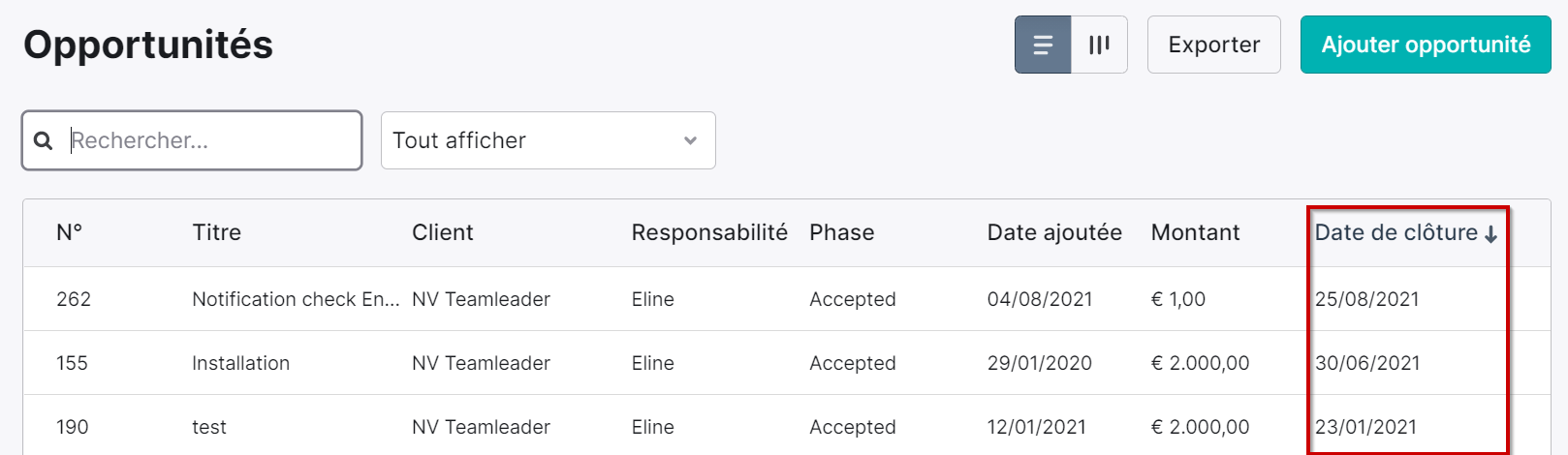The width and height of the screenshot is (1568, 455).
Task: Open the Tout afficher dropdown
Action: click(x=549, y=140)
